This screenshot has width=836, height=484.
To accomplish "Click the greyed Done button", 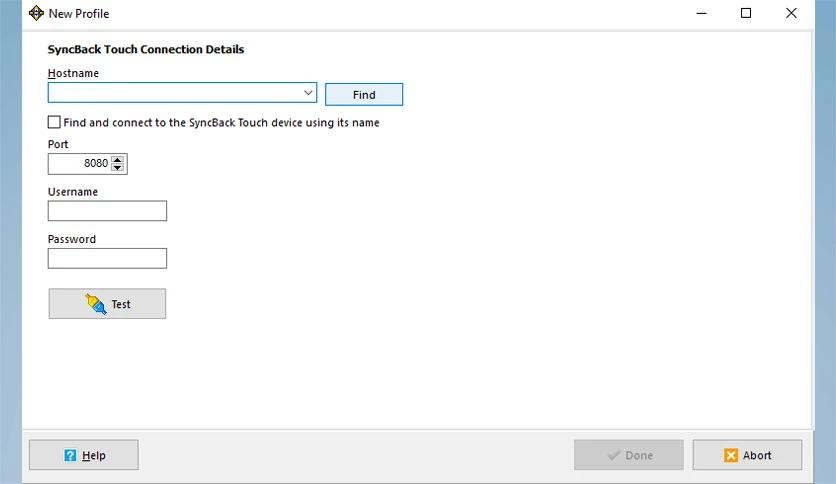I will [x=629, y=455].
